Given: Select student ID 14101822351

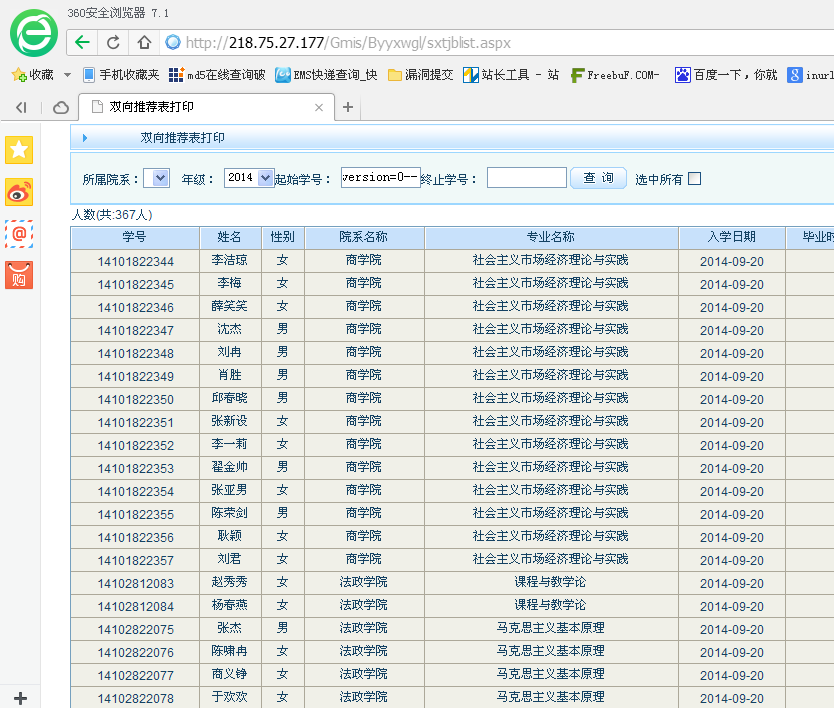Looking at the screenshot, I should [136, 423].
